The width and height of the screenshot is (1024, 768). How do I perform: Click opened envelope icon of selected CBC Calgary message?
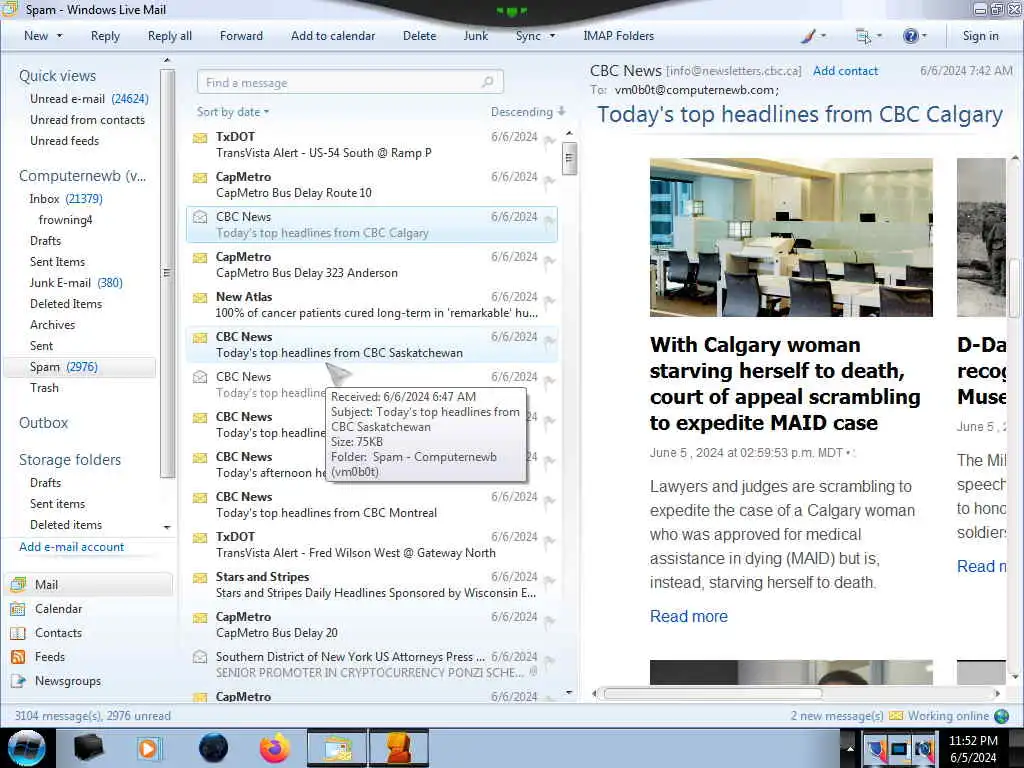pyautogui.click(x=200, y=217)
